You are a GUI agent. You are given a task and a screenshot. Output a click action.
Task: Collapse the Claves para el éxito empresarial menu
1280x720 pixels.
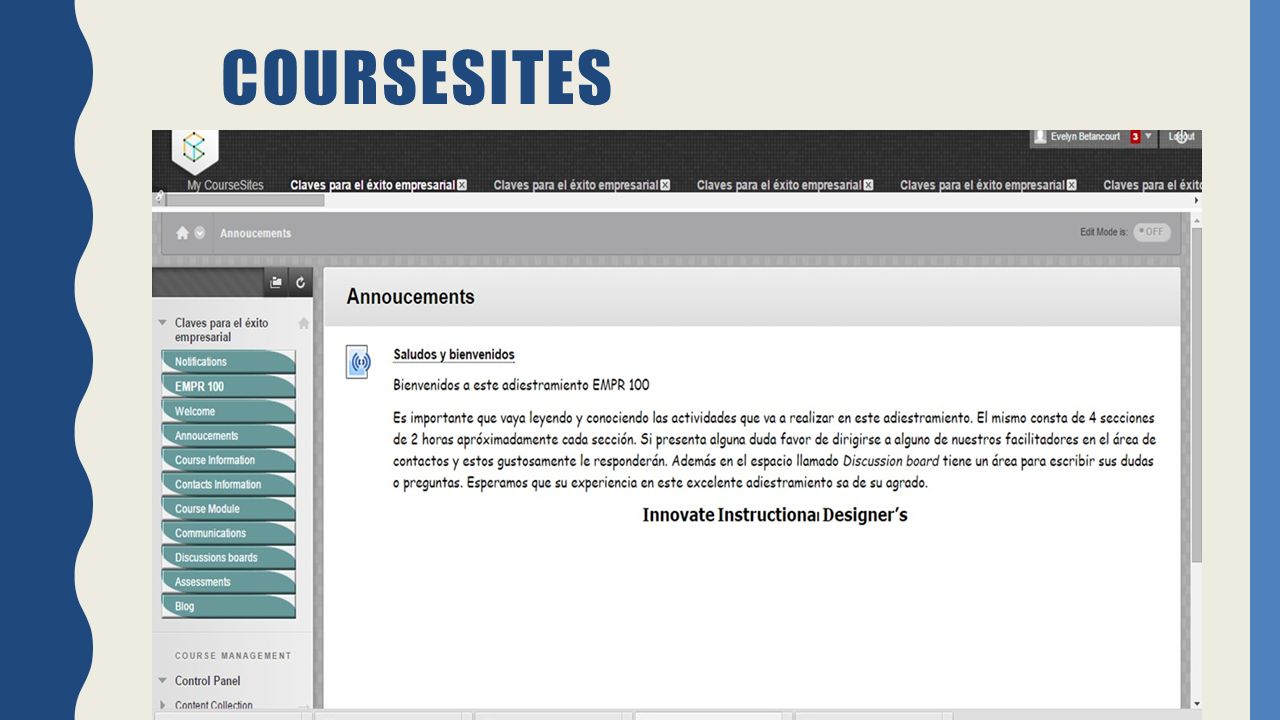click(162, 323)
